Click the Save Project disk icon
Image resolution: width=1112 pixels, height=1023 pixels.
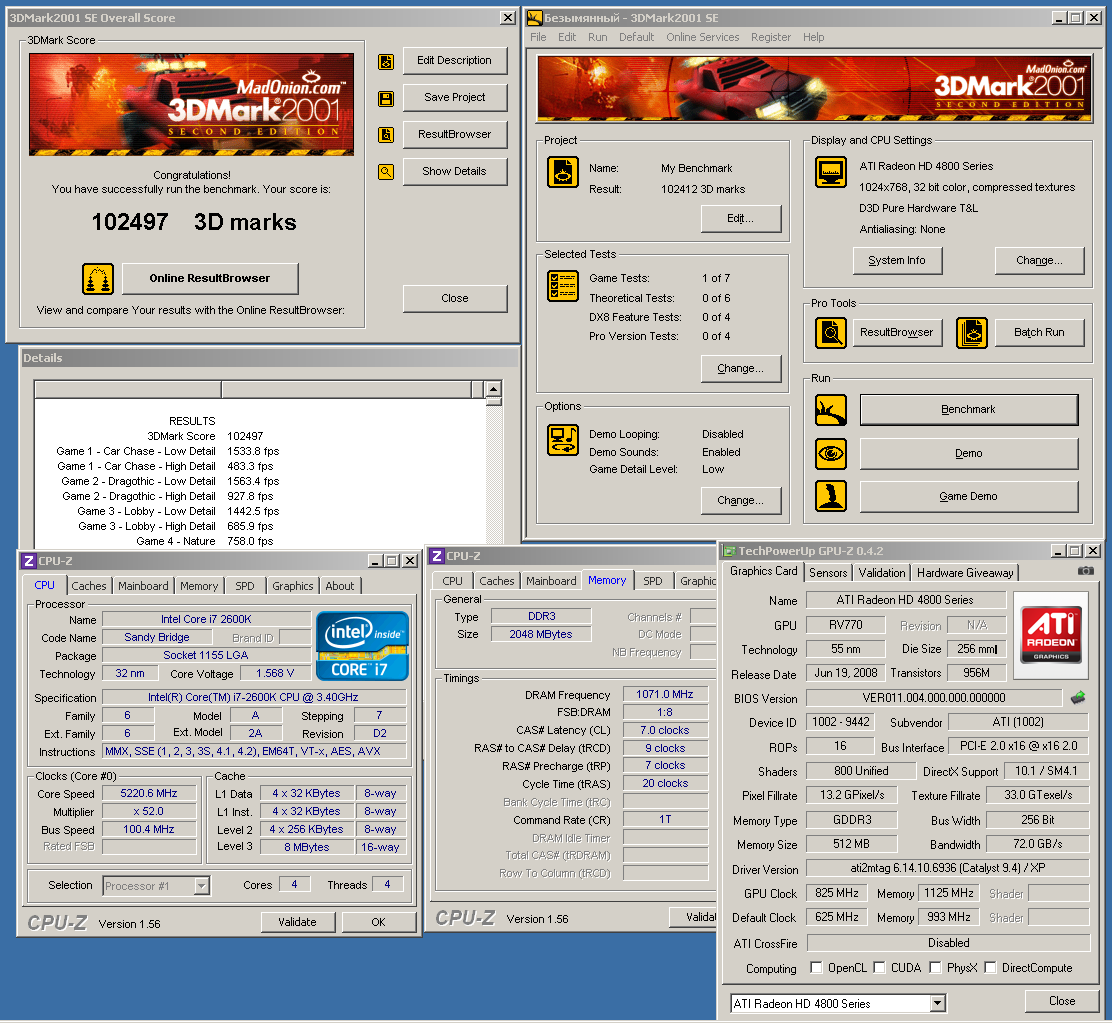click(x=386, y=99)
